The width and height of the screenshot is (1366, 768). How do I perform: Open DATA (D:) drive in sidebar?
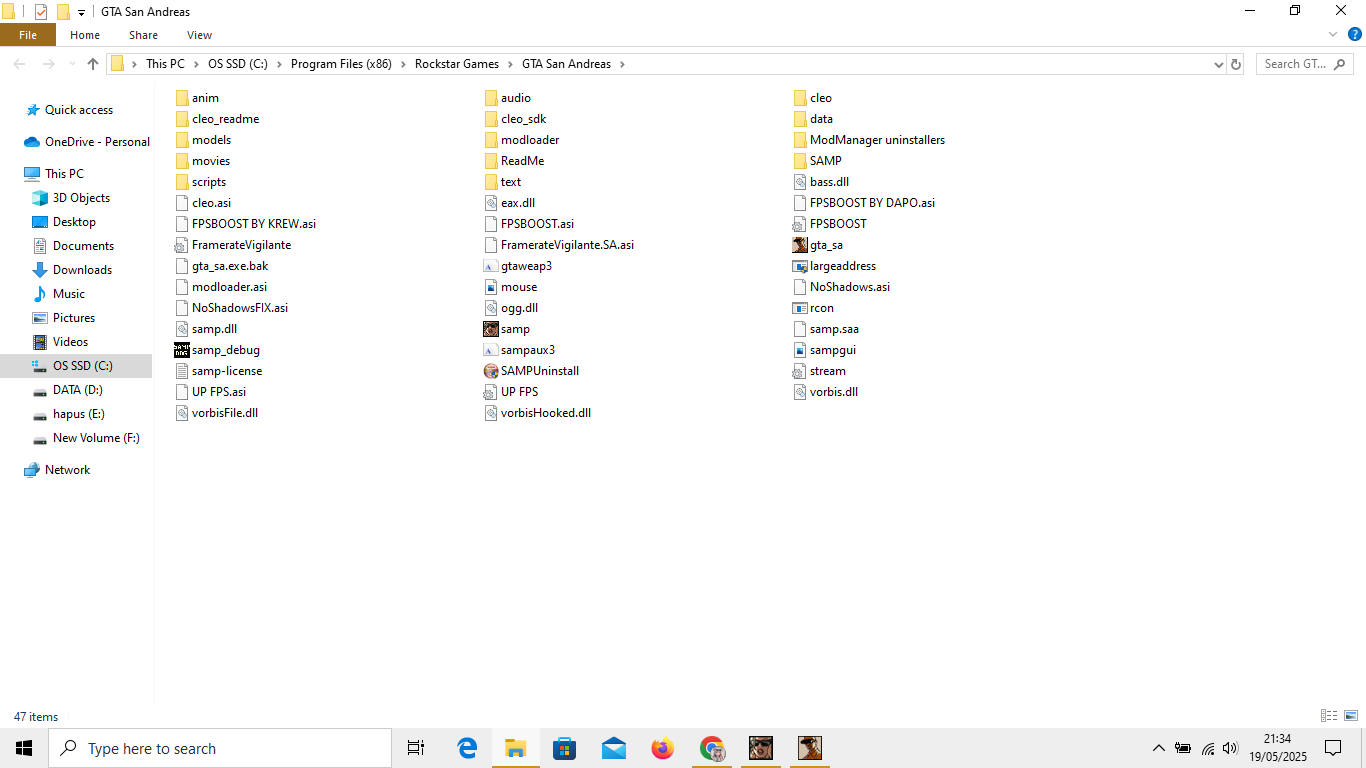point(77,390)
